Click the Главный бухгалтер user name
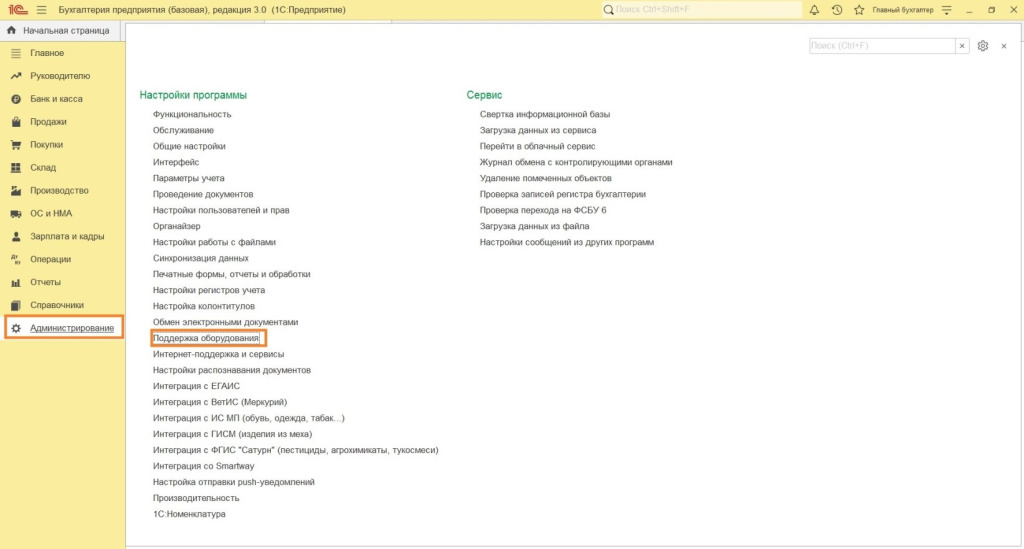 click(x=903, y=10)
